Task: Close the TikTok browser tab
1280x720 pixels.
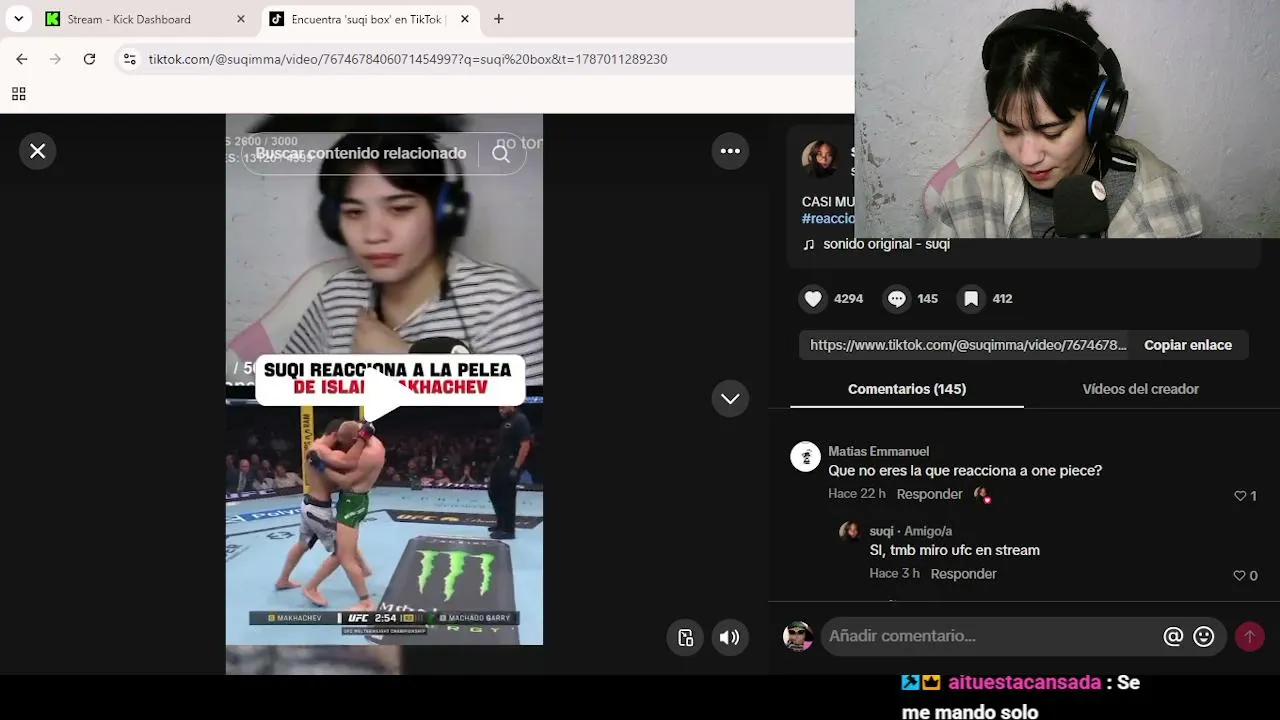Action: click(x=464, y=19)
